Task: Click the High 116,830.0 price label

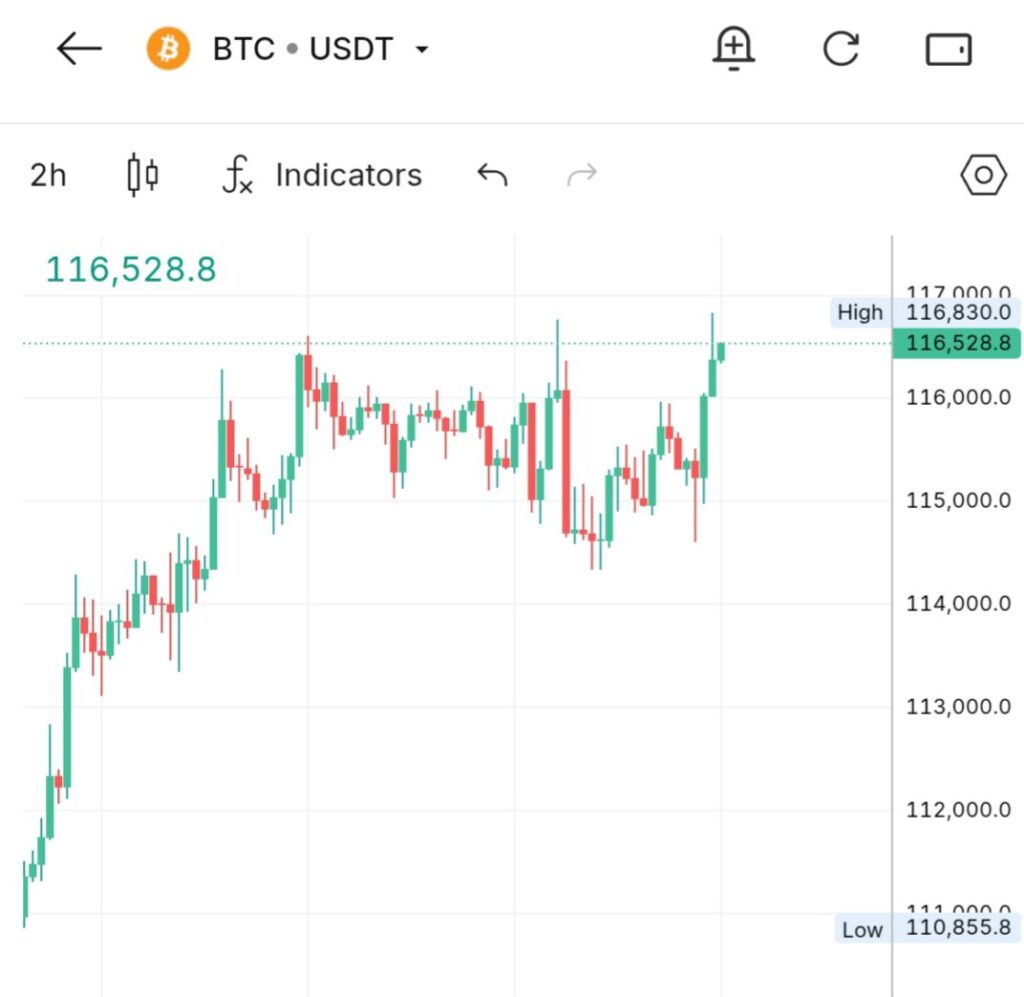Action: (x=926, y=312)
